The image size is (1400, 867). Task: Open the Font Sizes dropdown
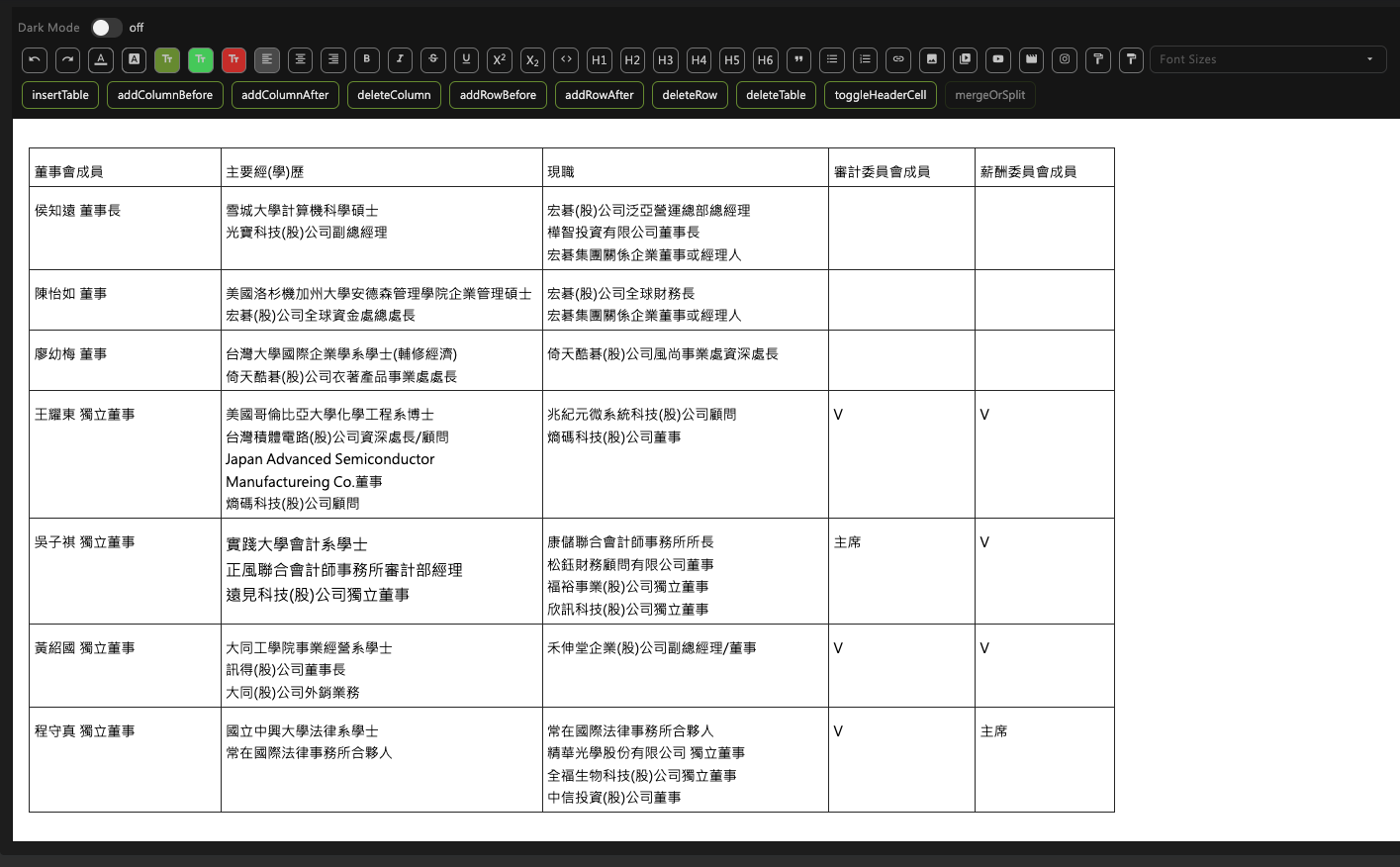(1268, 59)
